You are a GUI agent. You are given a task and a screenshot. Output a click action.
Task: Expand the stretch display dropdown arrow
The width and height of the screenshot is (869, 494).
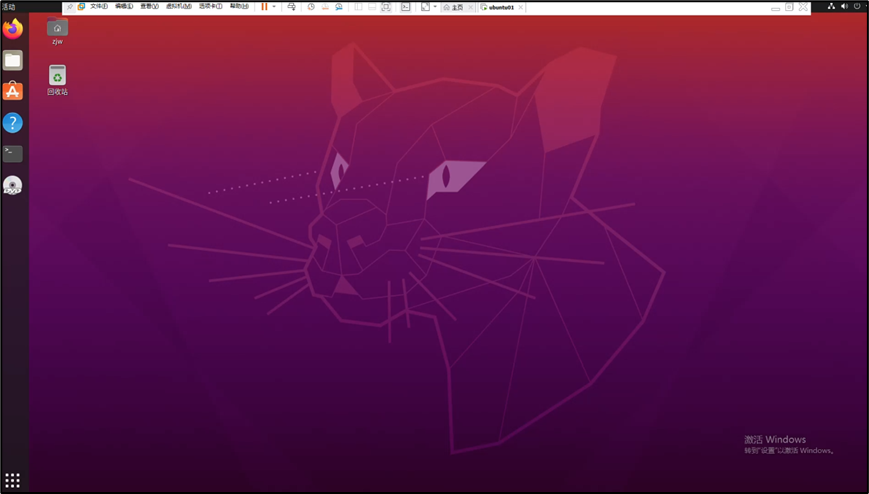(x=435, y=7)
